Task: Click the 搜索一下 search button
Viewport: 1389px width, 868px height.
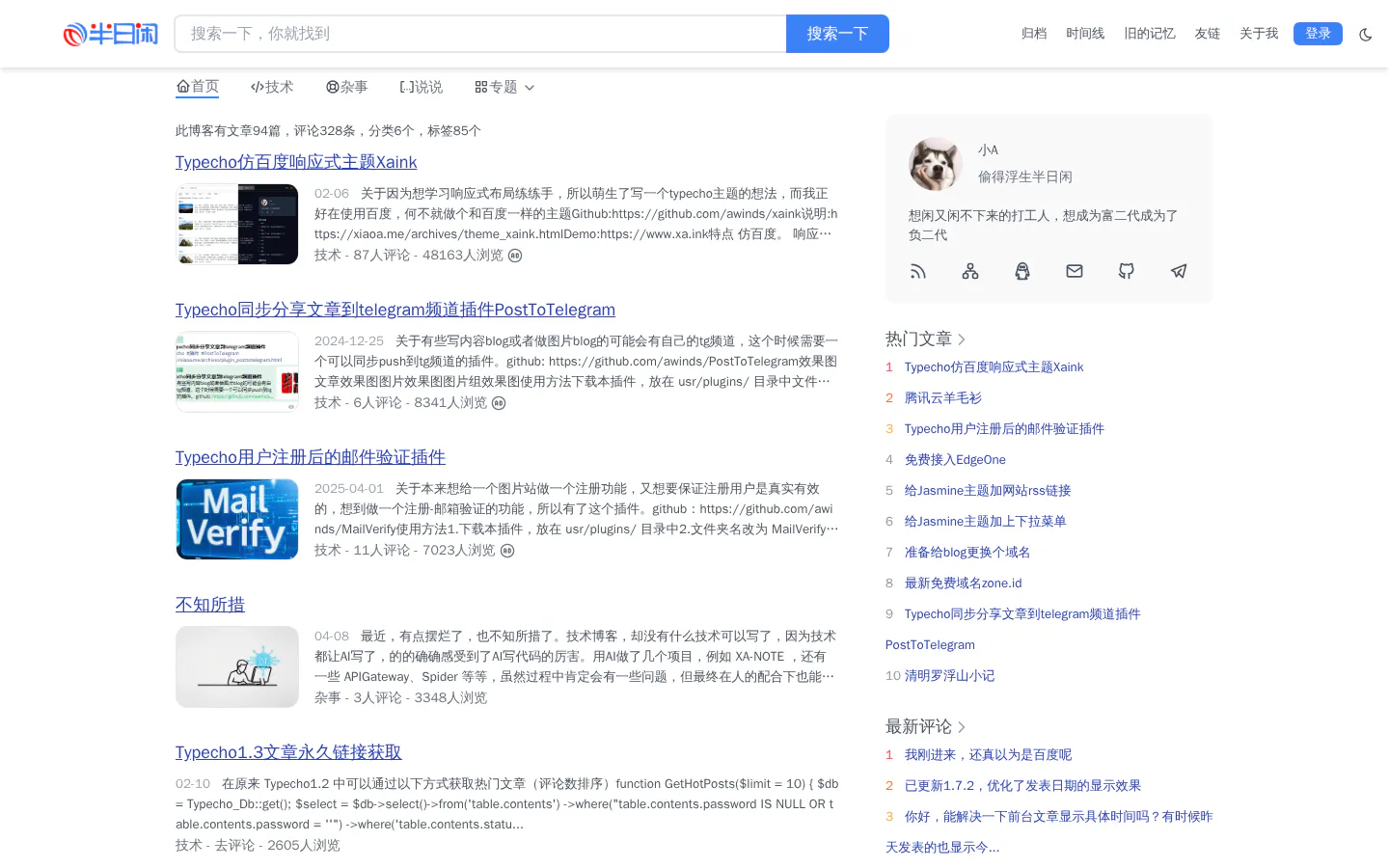Action: pyautogui.click(x=837, y=34)
